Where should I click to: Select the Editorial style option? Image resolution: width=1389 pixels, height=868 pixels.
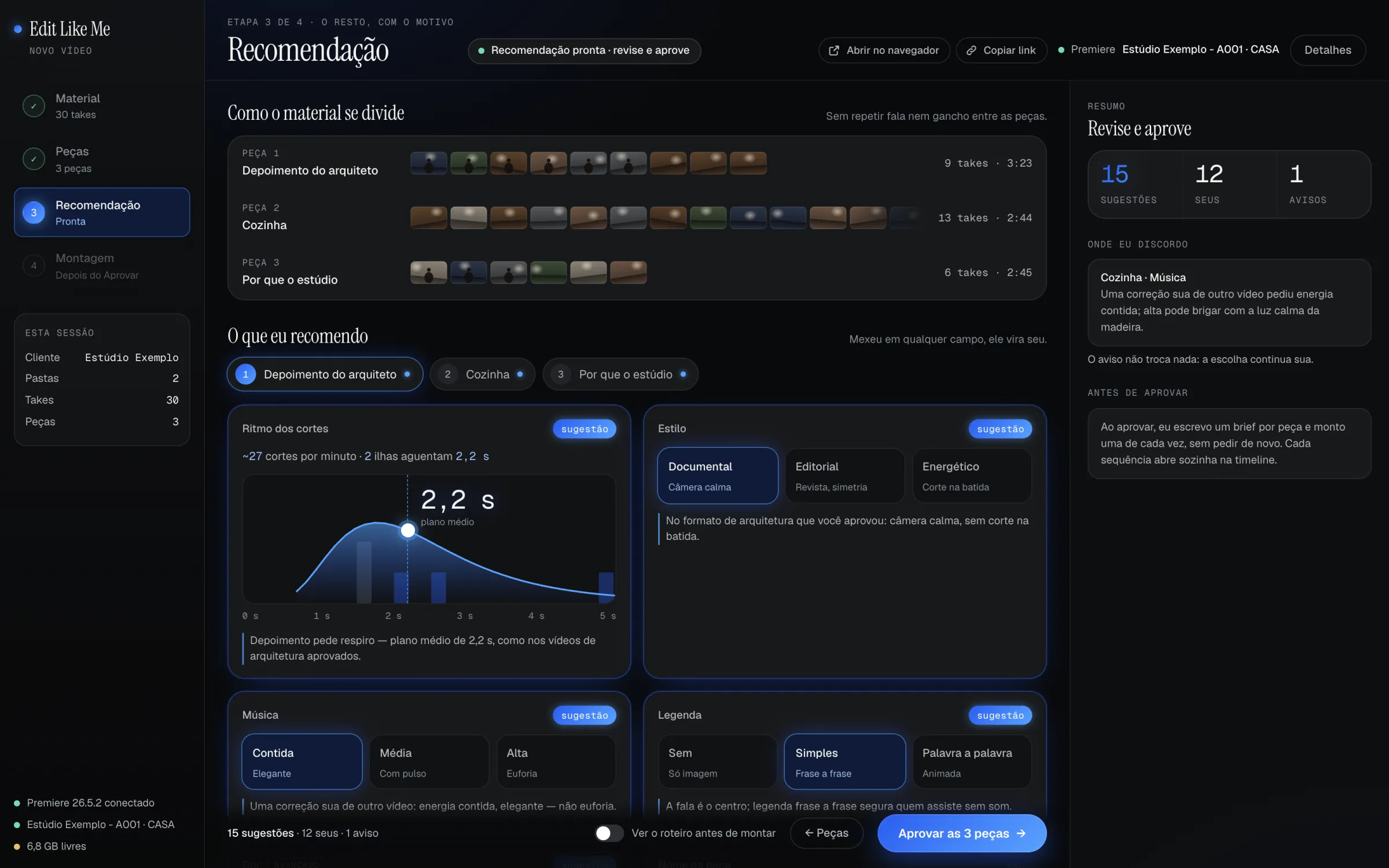pyautogui.click(x=844, y=476)
